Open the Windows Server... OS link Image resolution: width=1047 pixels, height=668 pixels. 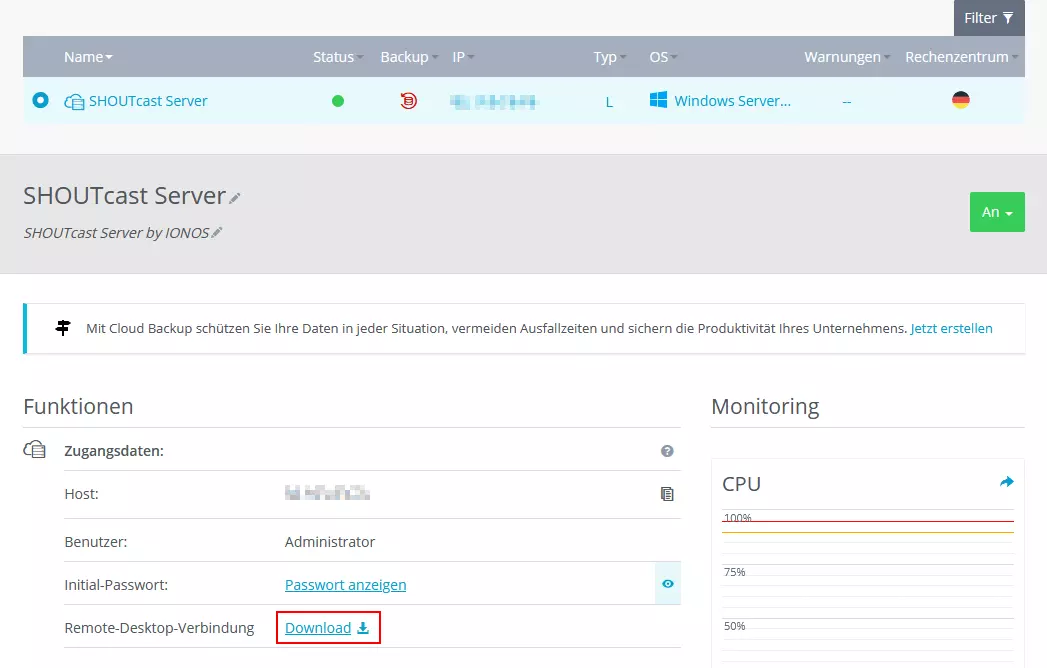tap(732, 101)
